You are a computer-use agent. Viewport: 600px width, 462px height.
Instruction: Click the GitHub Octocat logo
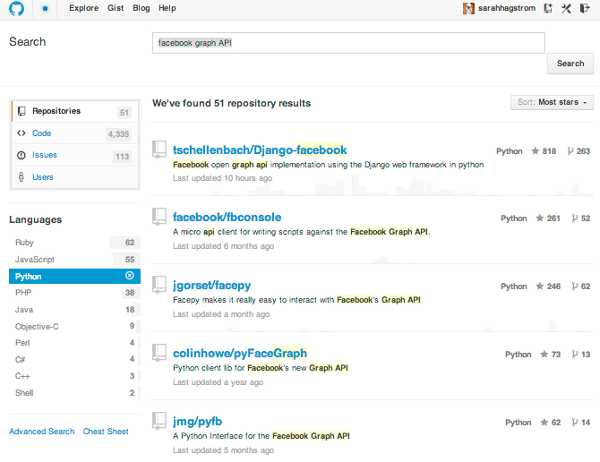pyautogui.click(x=16, y=8)
